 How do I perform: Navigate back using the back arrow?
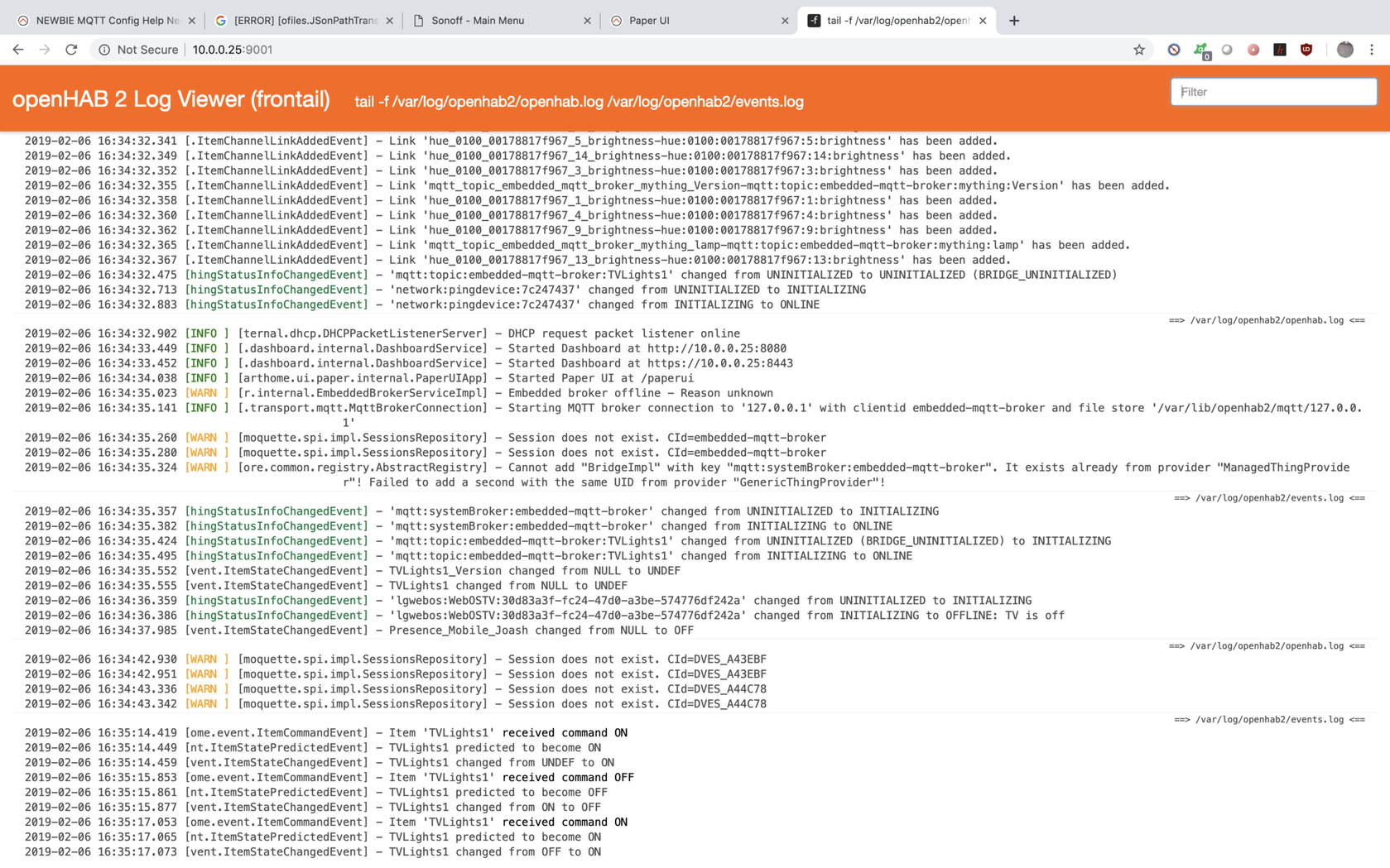coord(17,50)
